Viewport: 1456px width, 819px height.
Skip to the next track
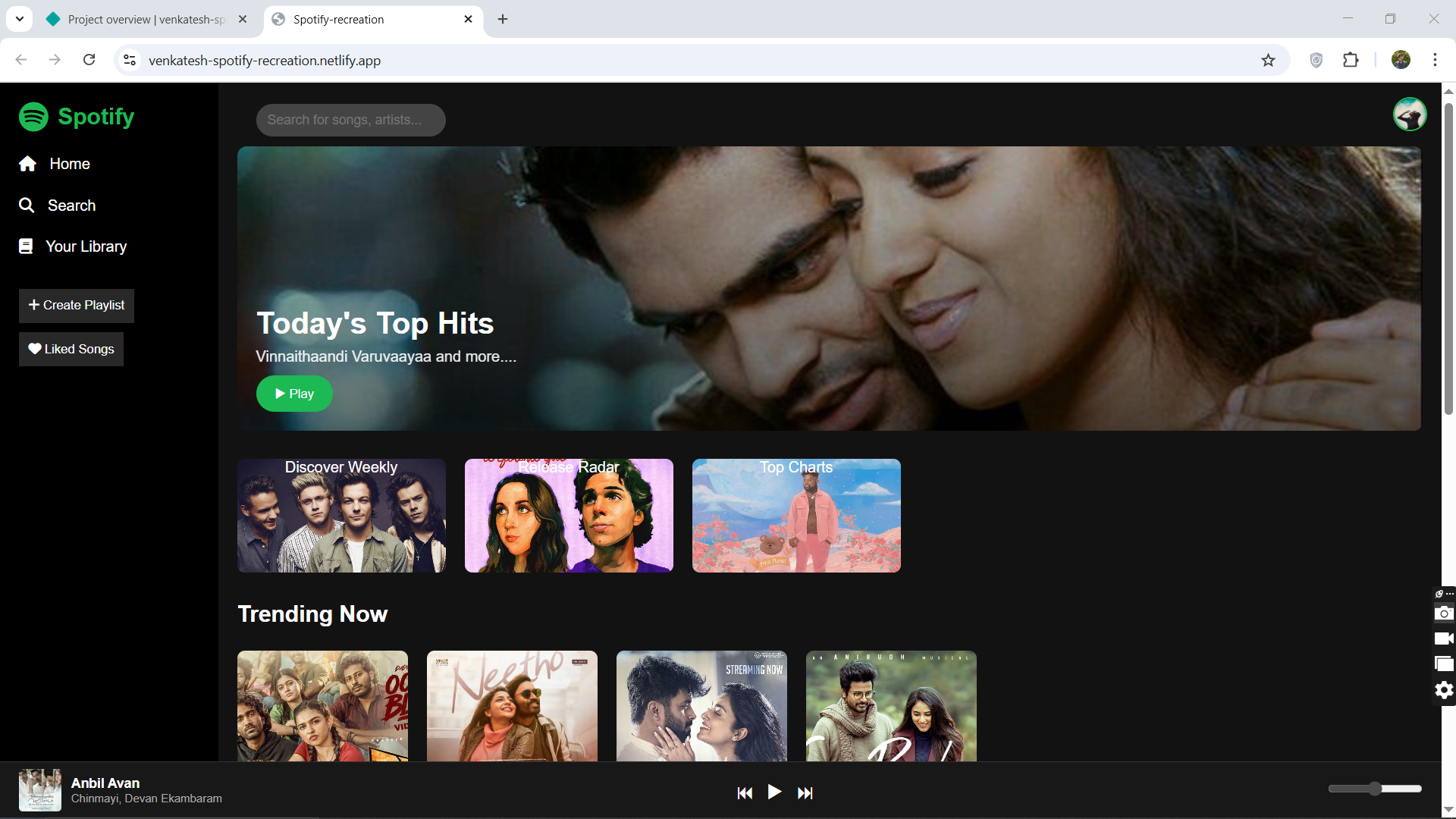coord(805,793)
